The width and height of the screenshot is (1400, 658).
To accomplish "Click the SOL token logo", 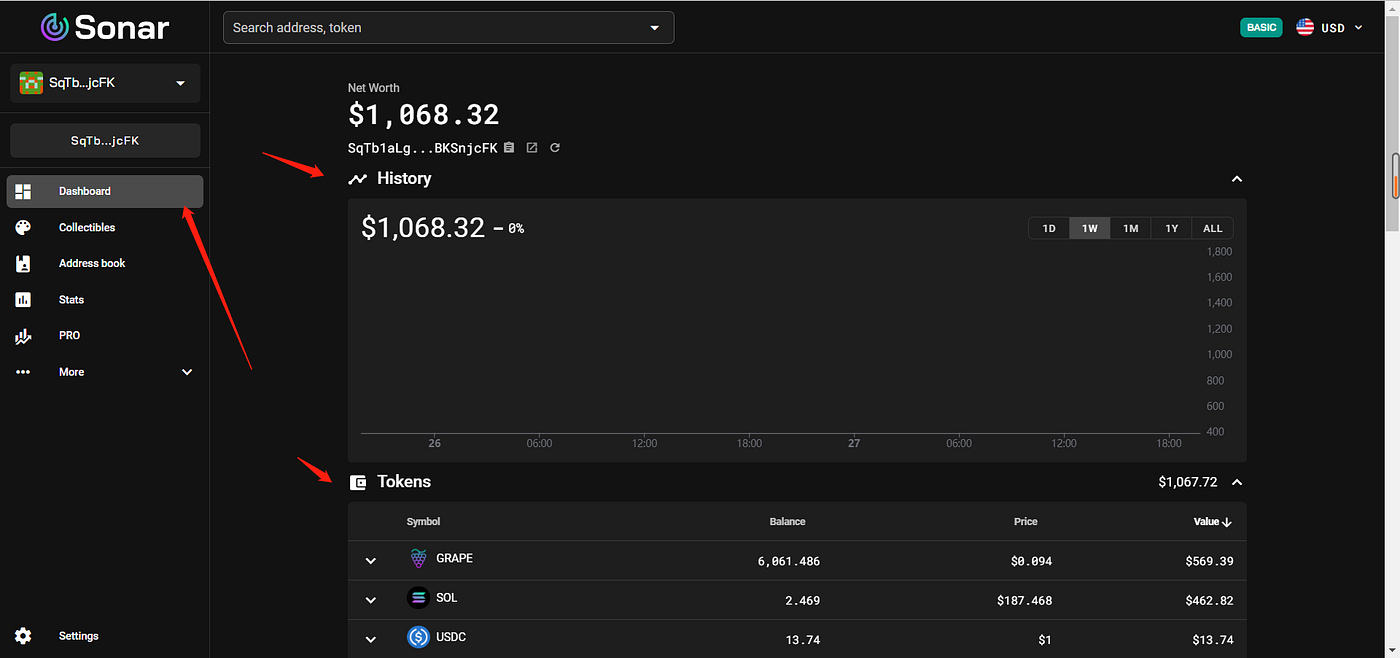I will 419,598.
